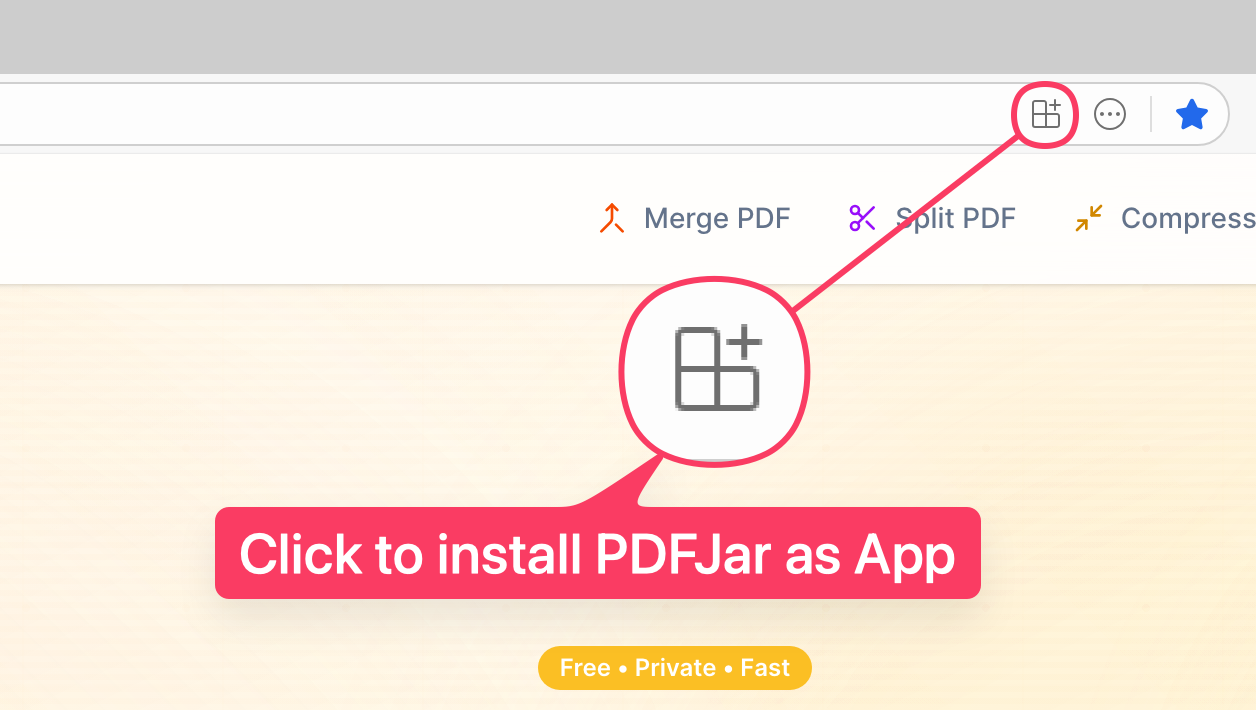Open the Compress PDF tool link

click(1186, 218)
